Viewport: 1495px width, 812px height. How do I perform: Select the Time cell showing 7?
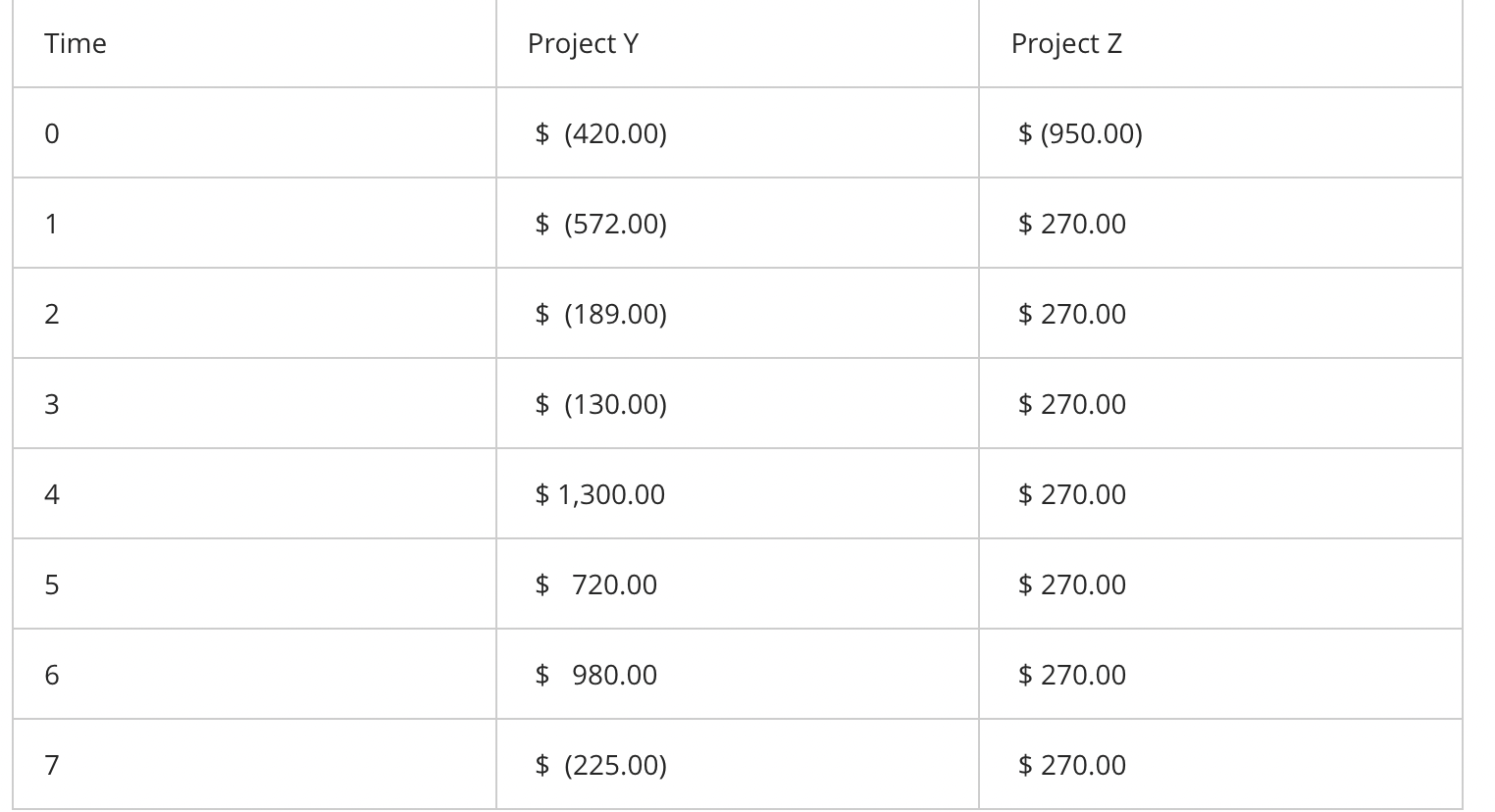52,765
